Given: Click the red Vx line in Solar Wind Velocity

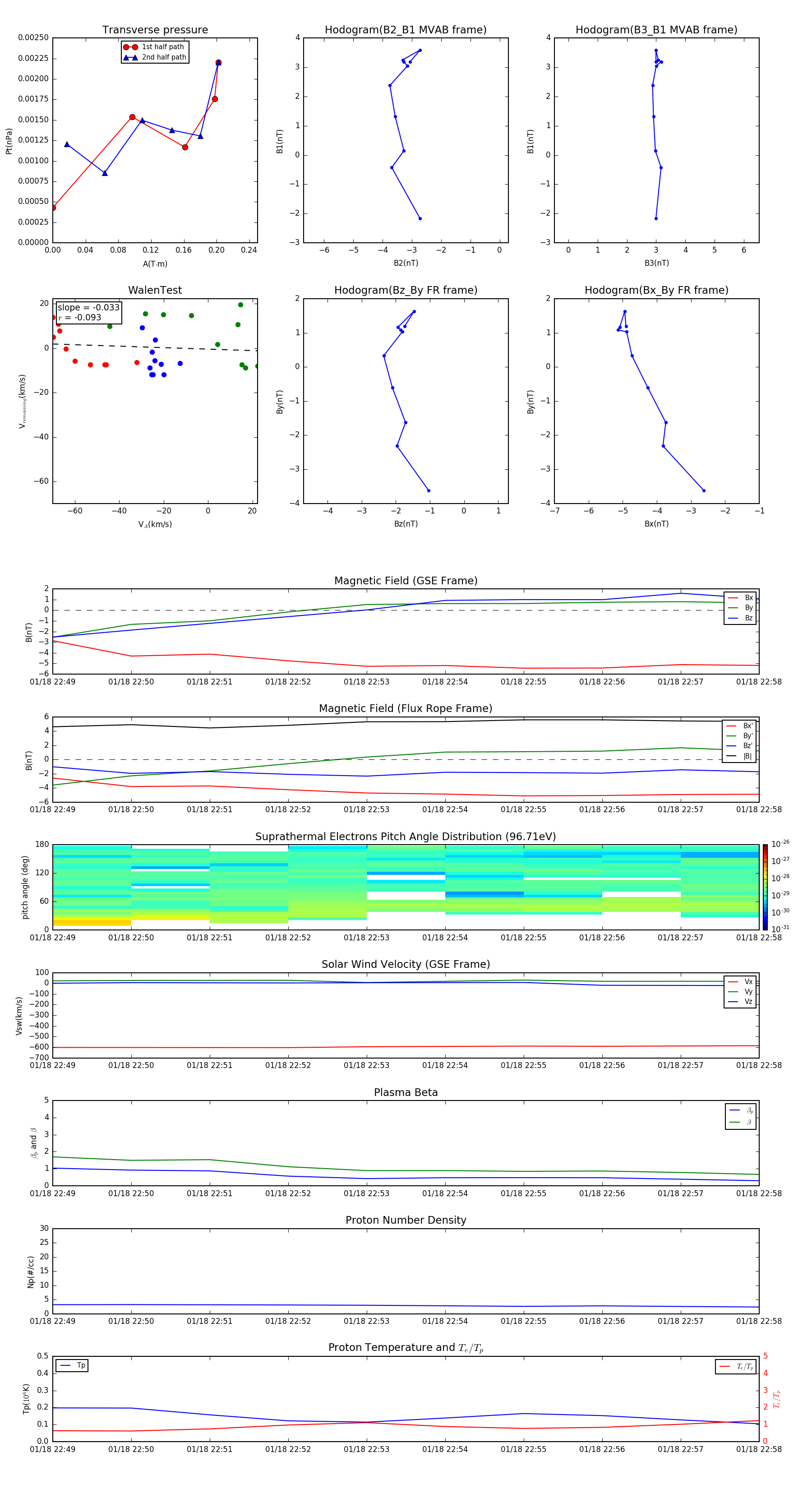Looking at the screenshot, I should 406,1047.
